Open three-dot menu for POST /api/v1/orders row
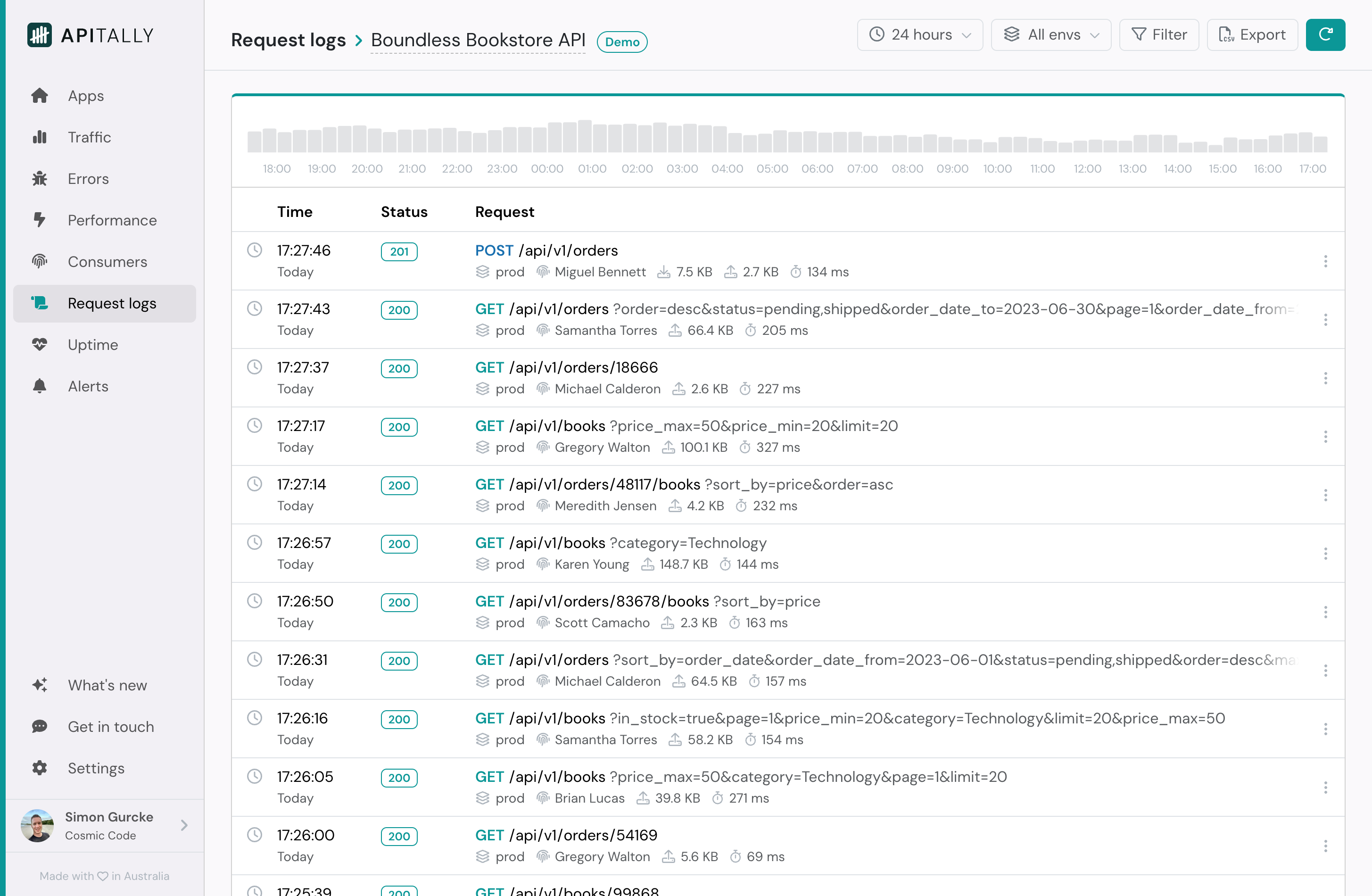Screen dimensions: 1372x896 [1325, 261]
